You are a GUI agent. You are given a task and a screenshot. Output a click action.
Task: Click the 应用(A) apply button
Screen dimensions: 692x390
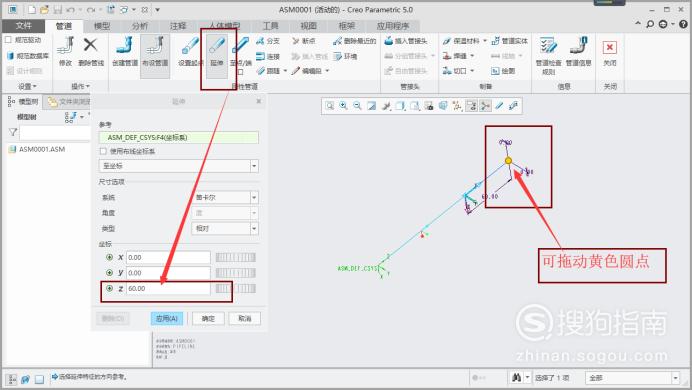click(167, 319)
